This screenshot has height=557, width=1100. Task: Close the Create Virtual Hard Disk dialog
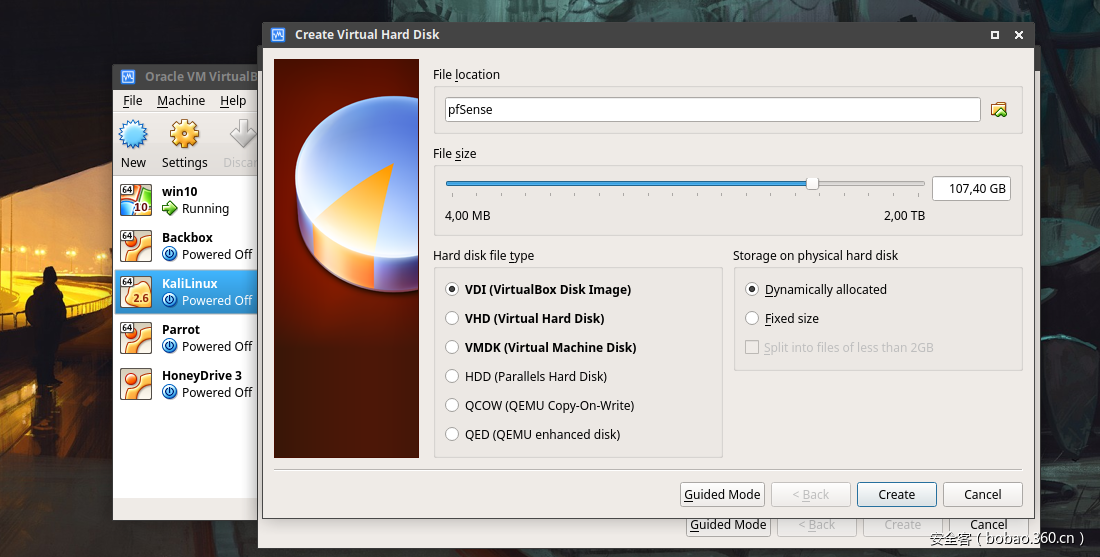[1019, 35]
